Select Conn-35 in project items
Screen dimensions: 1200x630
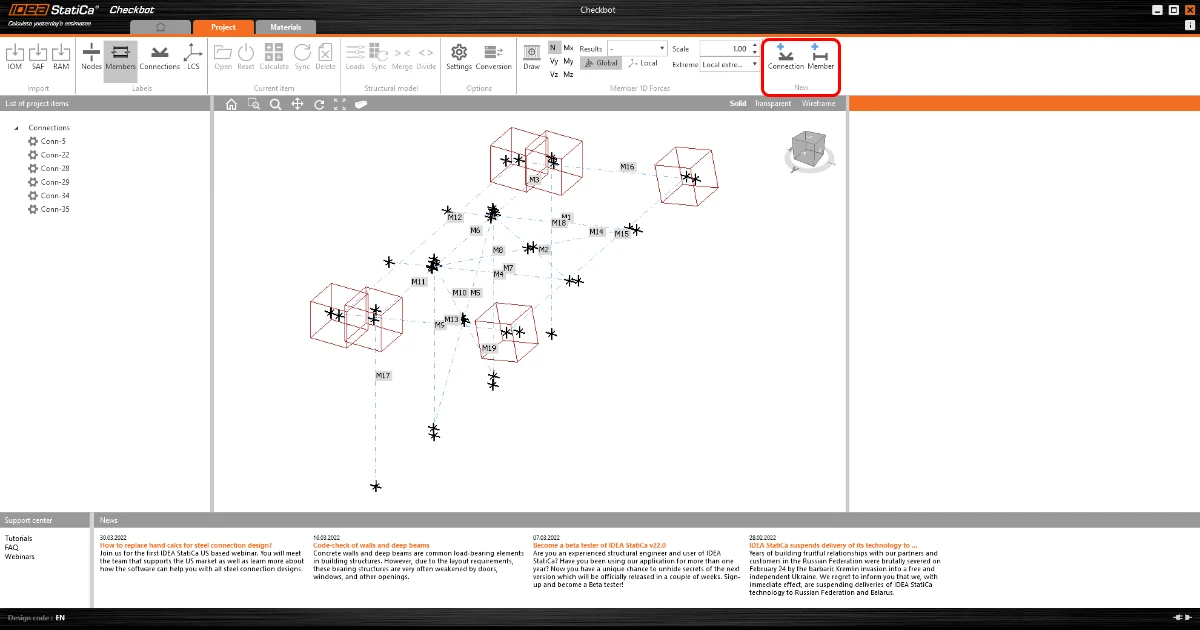[54, 209]
